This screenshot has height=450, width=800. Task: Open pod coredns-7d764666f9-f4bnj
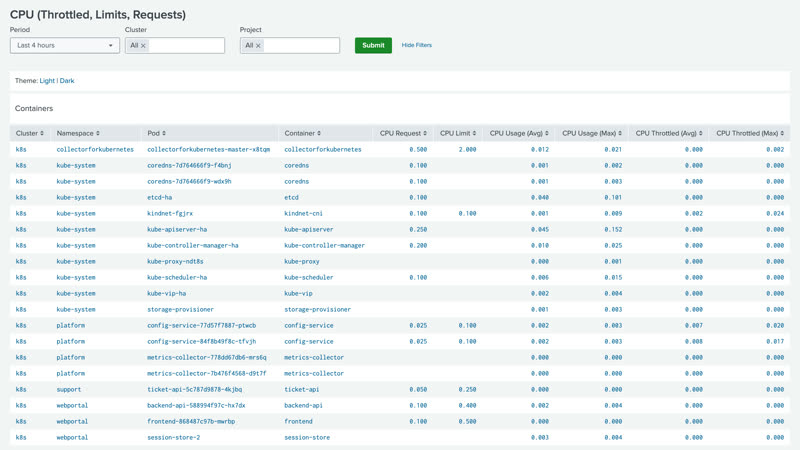(189, 165)
